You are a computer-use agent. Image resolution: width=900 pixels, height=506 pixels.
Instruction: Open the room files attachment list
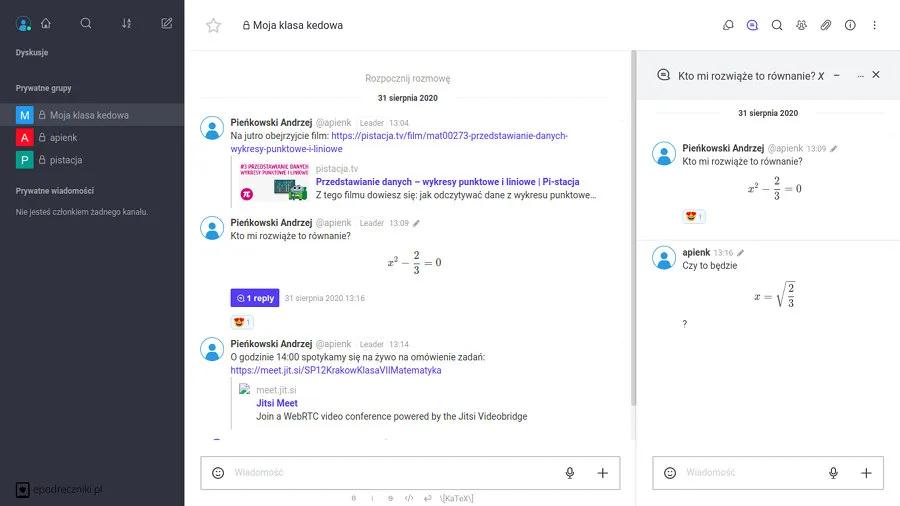(826, 26)
